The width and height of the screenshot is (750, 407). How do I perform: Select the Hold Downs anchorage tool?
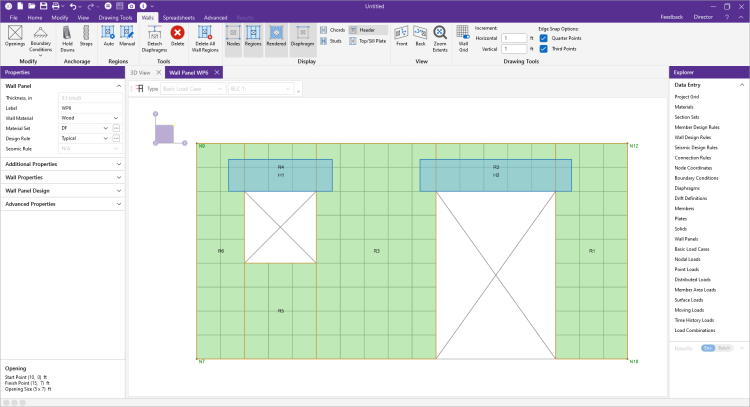(x=68, y=36)
